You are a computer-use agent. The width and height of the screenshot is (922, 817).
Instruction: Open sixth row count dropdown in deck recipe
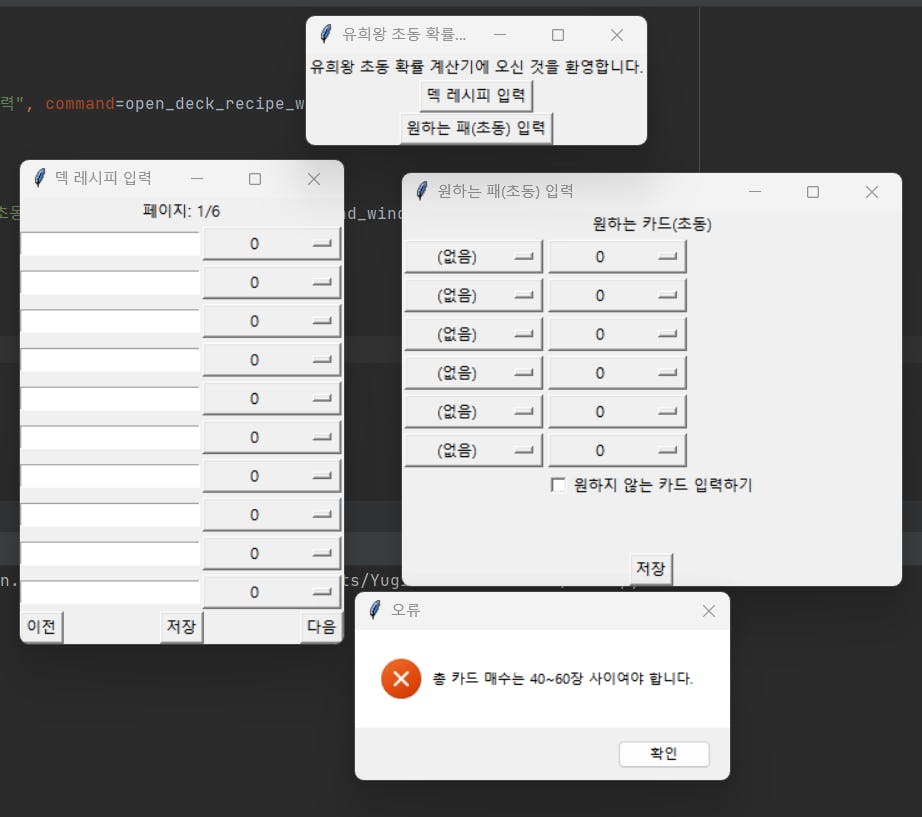click(x=272, y=438)
